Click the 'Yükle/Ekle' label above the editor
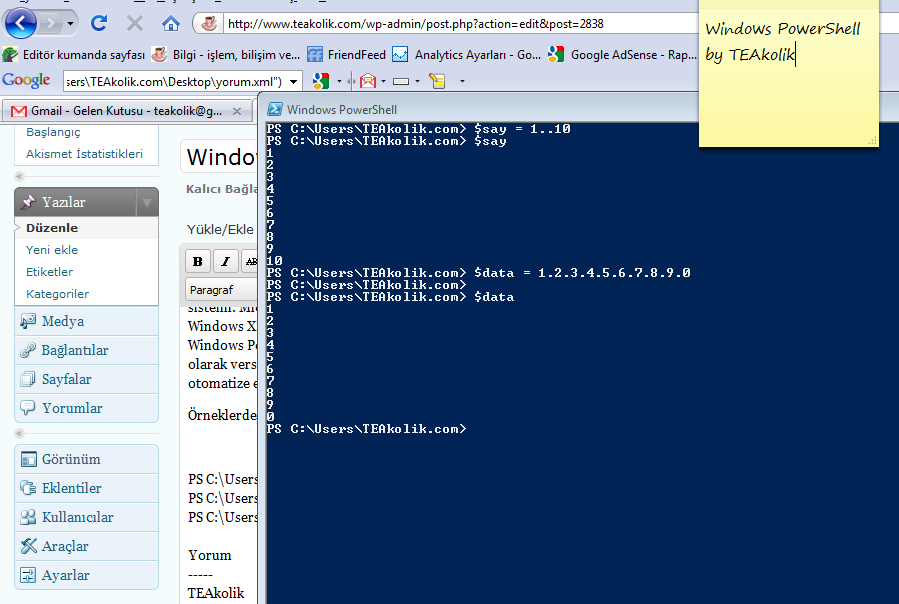 click(220, 229)
